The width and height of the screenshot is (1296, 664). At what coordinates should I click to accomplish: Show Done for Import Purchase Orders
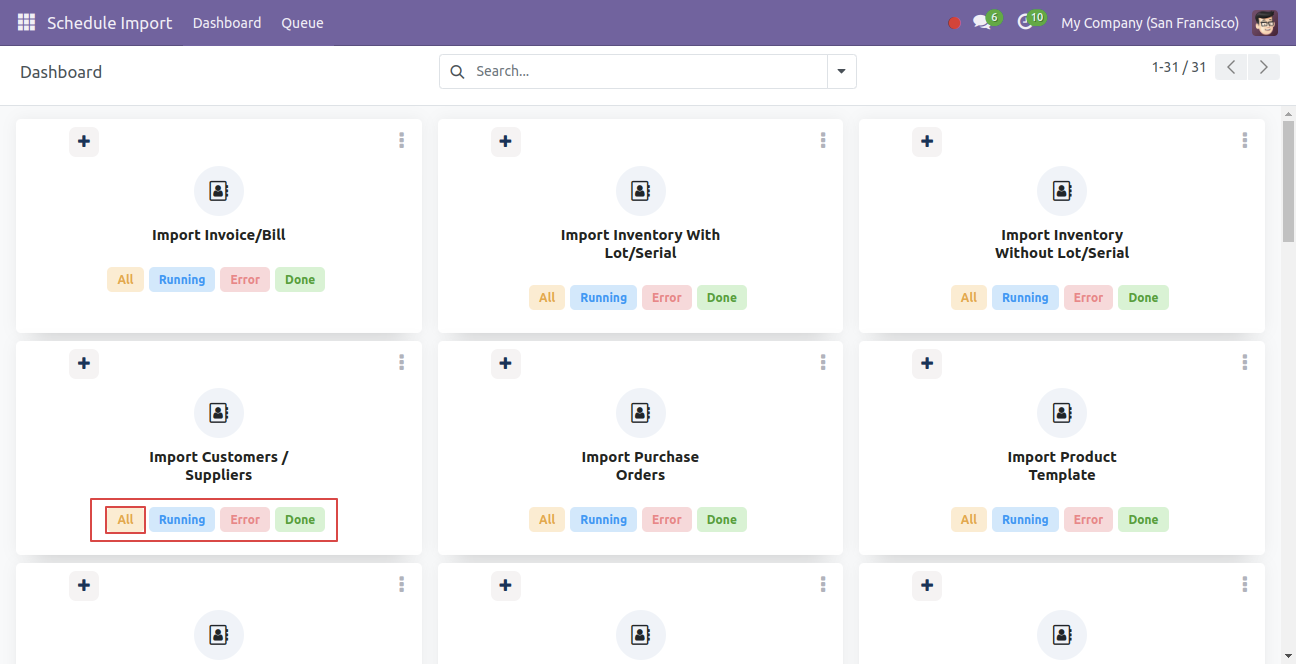(x=722, y=520)
